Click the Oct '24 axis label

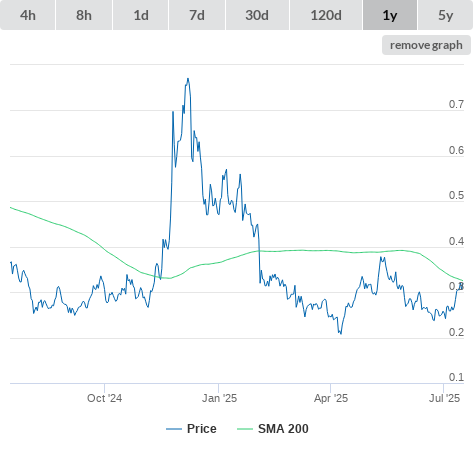[x=105, y=398]
